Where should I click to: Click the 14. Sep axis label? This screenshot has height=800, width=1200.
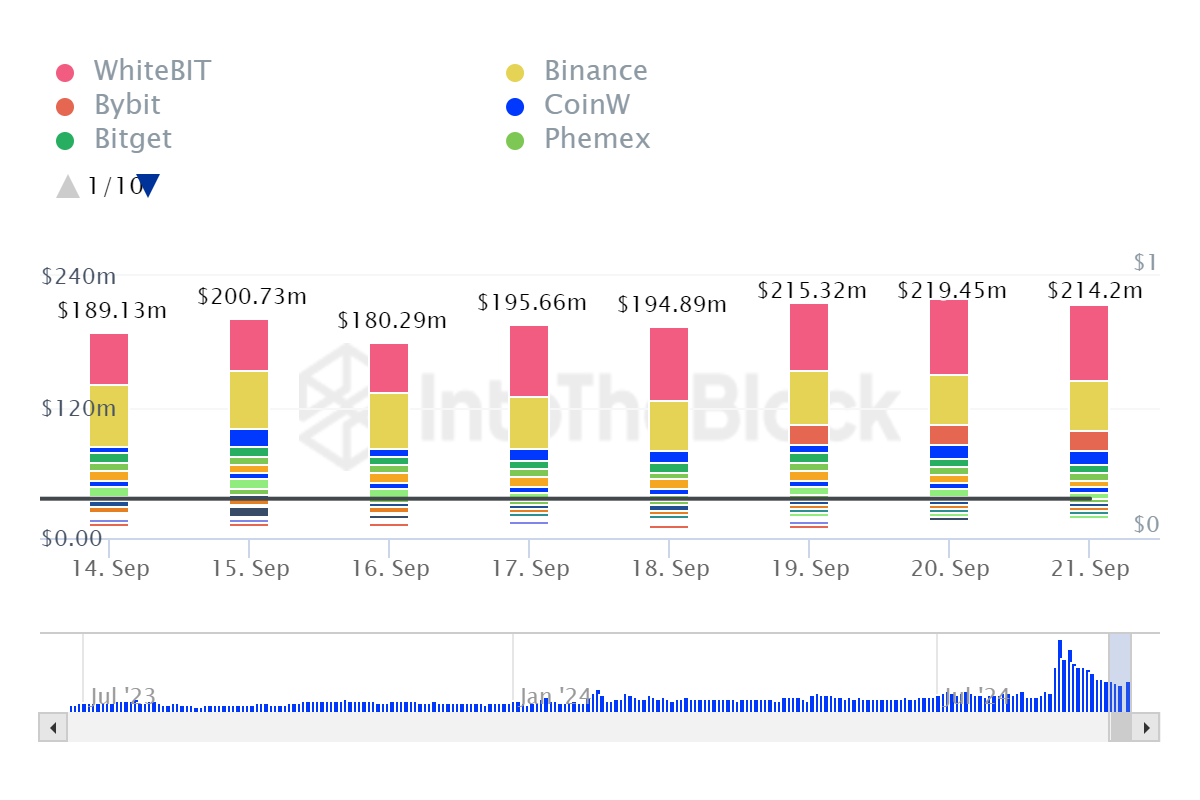110,568
